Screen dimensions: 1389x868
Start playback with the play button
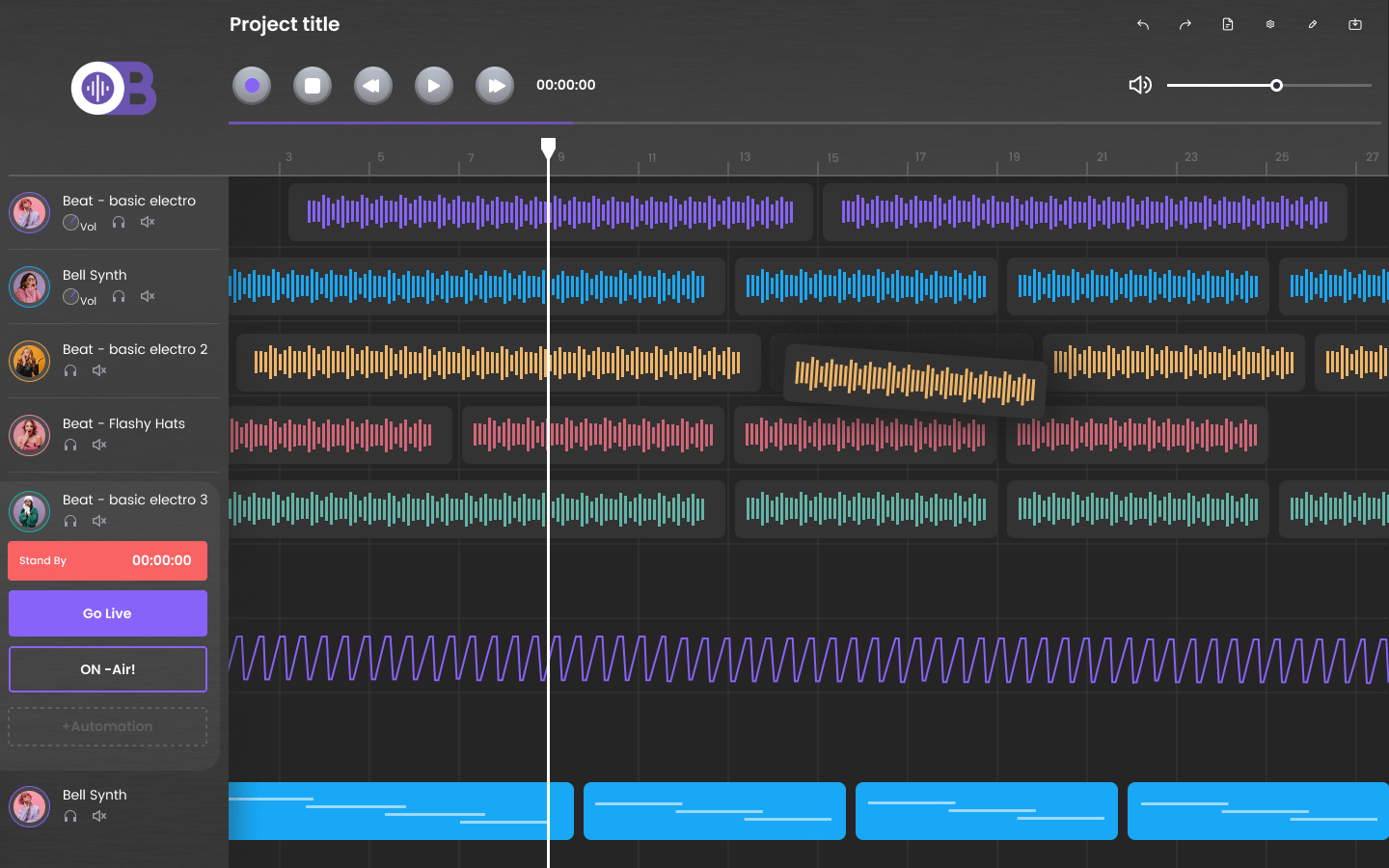434,86
